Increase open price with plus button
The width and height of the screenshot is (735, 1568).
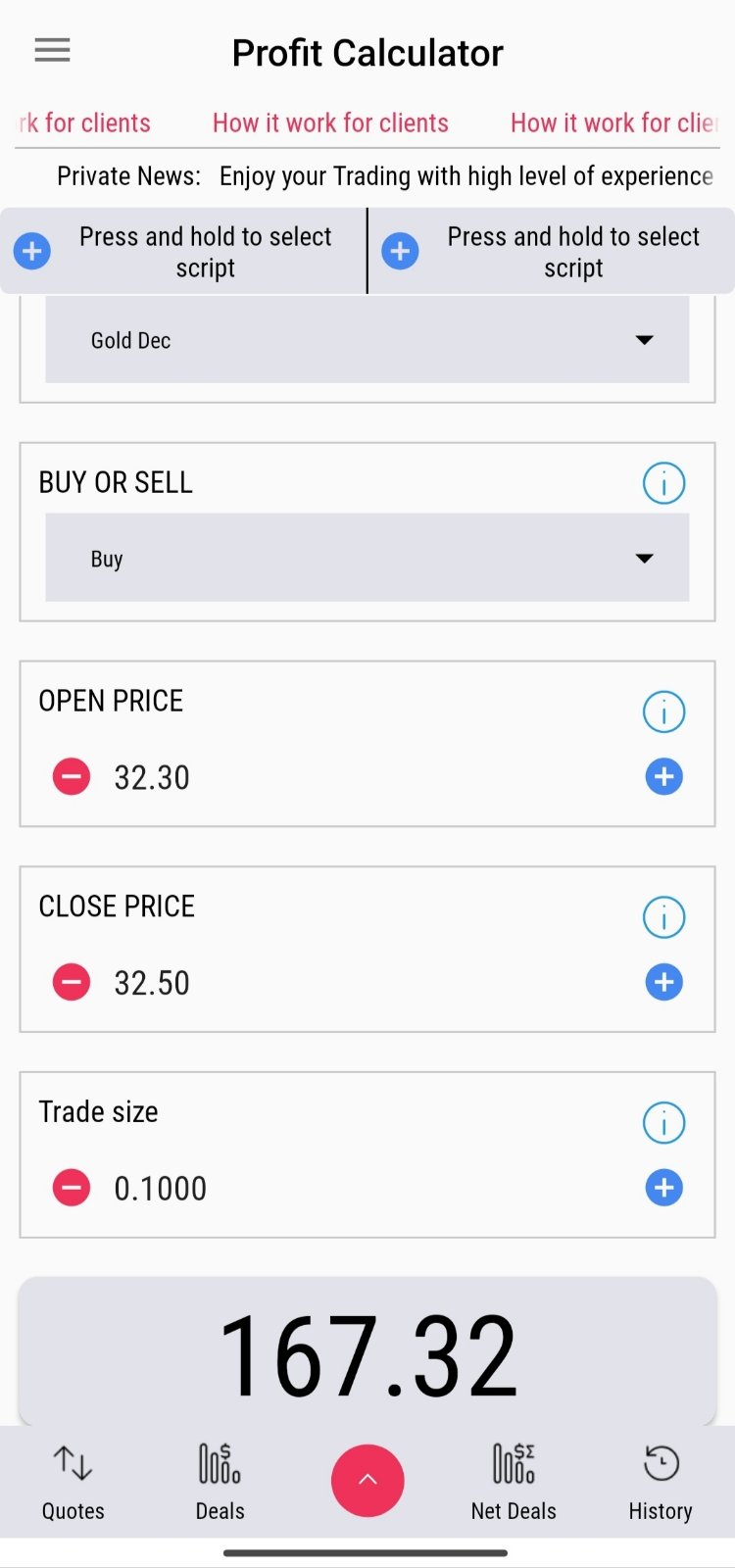663,777
